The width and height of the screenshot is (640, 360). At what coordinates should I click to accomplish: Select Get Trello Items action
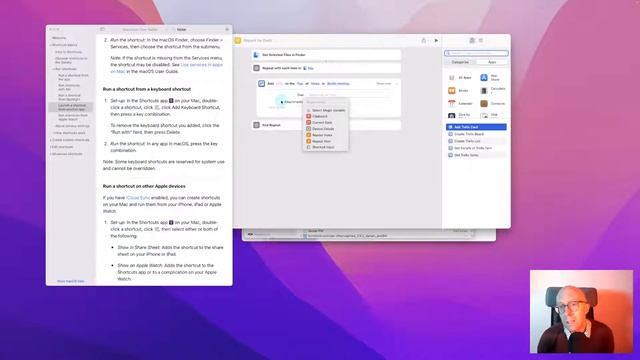(476, 155)
